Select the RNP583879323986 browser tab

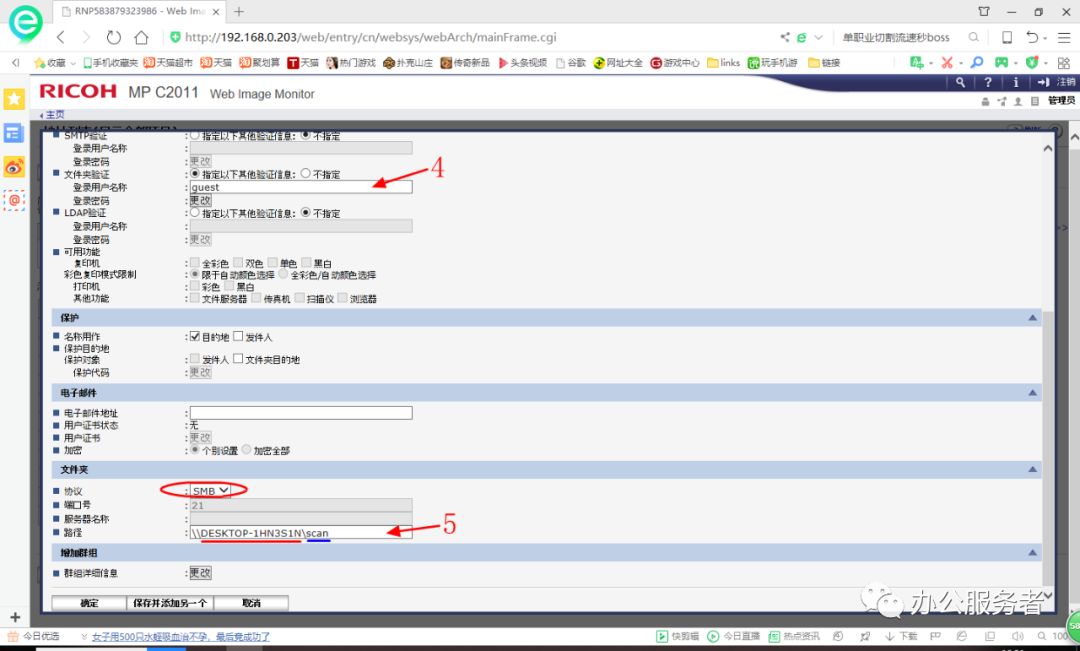click(x=138, y=12)
